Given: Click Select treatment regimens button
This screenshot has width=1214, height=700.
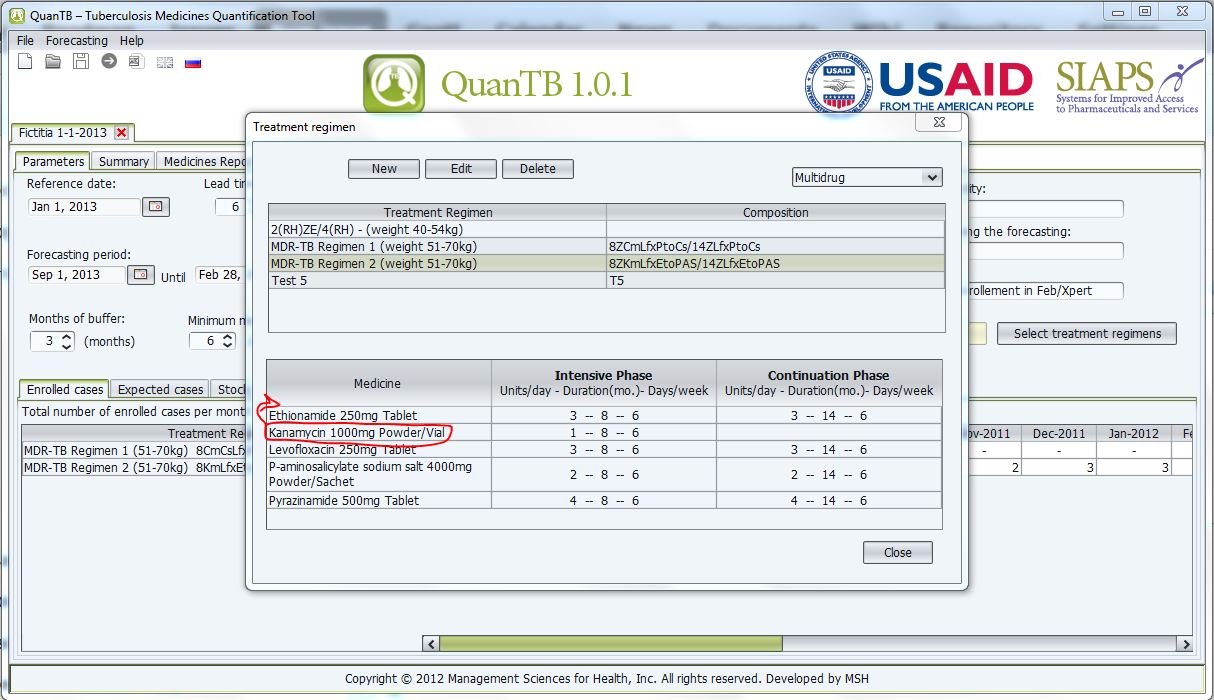Looking at the screenshot, I should [1087, 333].
